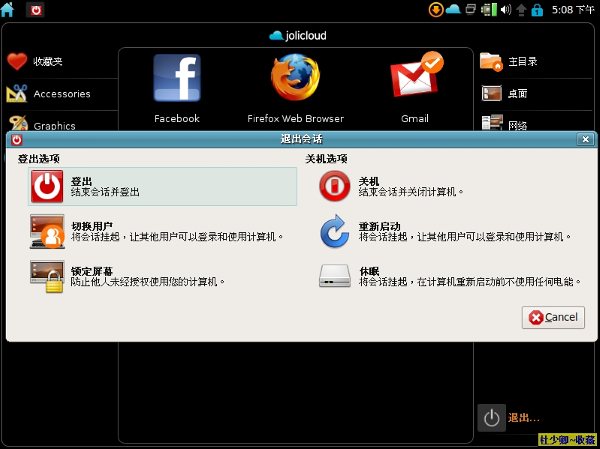The image size is (600, 449).
Task: Select the 切换用户 switch user icon
Action: (x=47, y=232)
